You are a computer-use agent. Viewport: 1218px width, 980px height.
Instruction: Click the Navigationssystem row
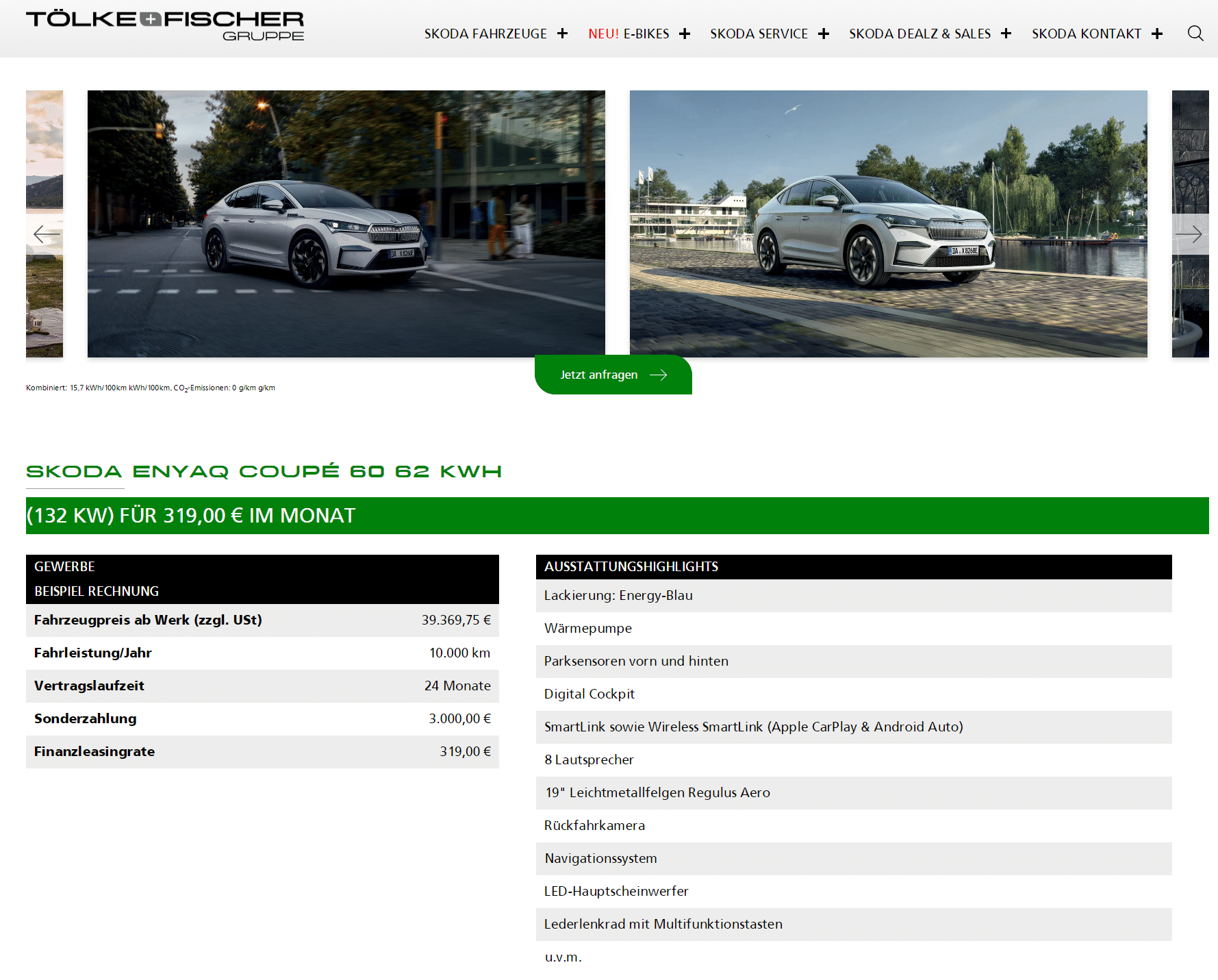pos(854,859)
